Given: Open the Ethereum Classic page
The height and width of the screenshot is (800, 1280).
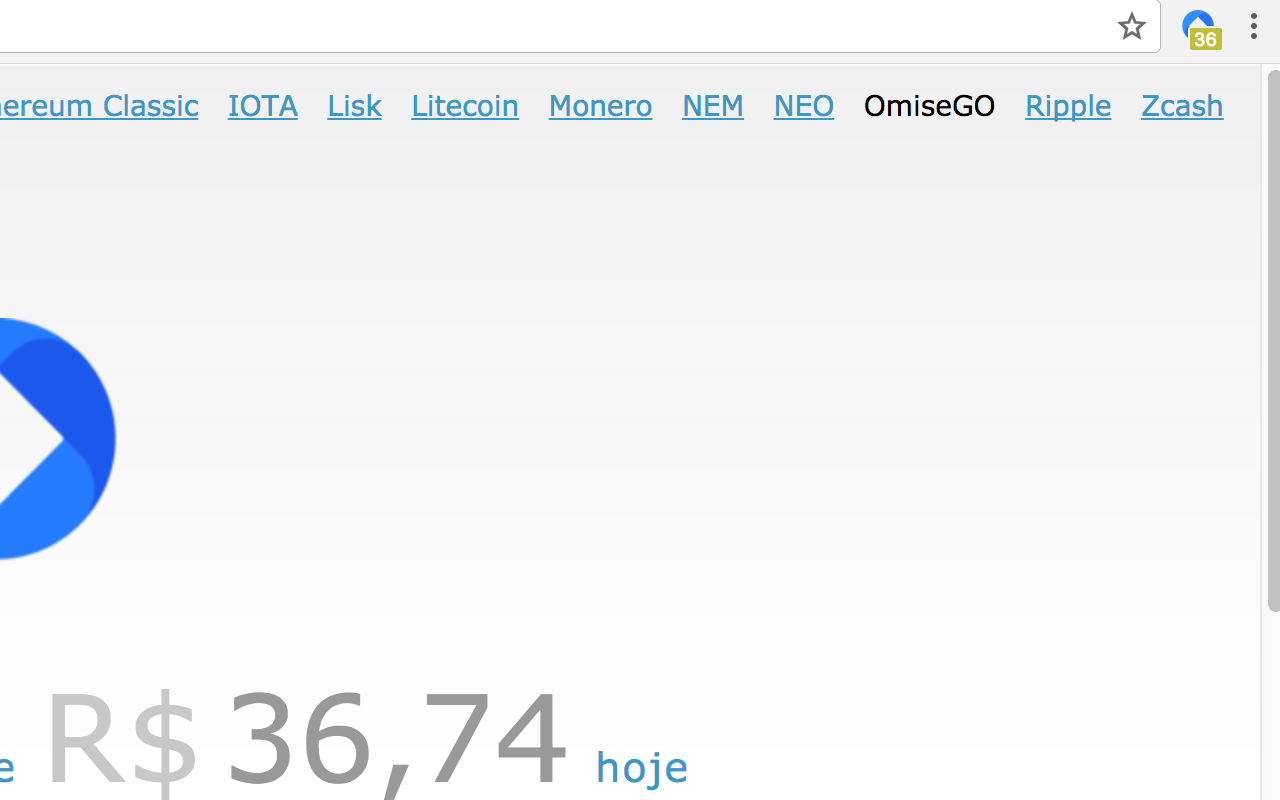Looking at the screenshot, I should click(99, 105).
